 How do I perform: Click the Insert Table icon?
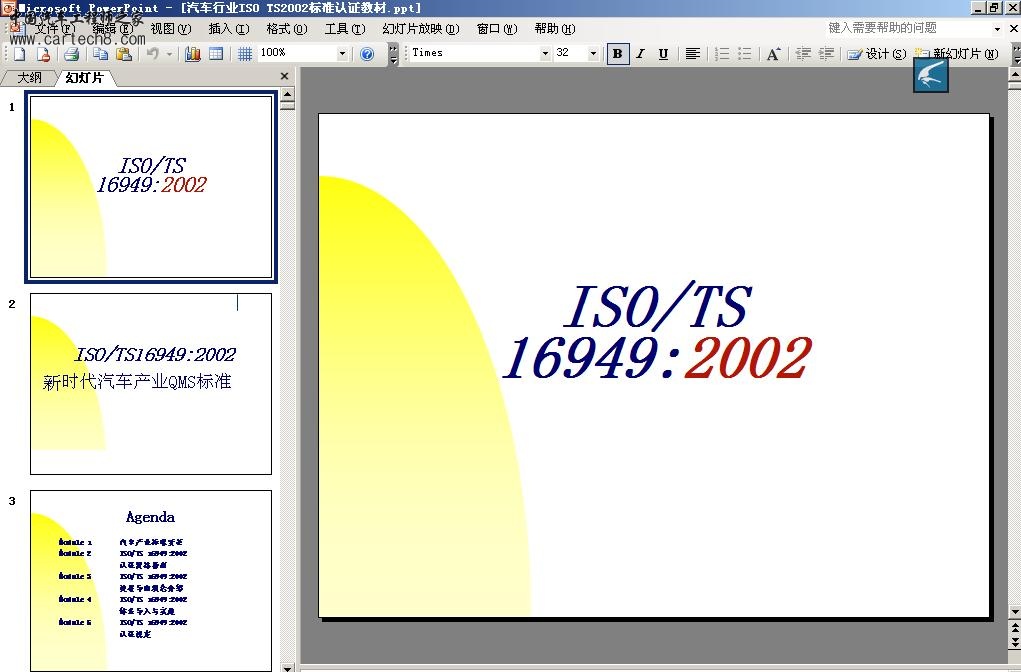click(x=216, y=54)
